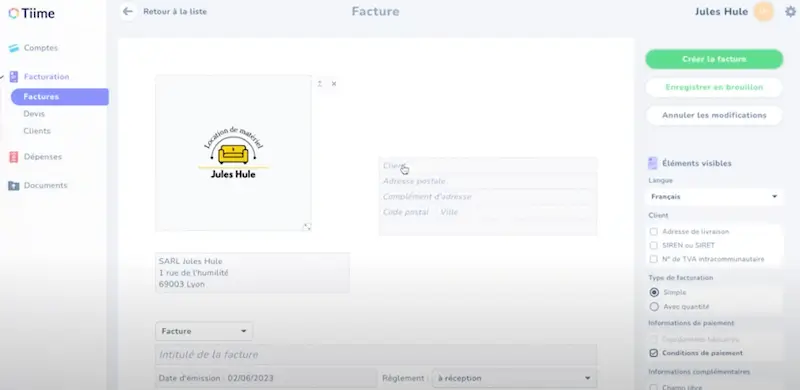Image resolution: width=800 pixels, height=390 pixels.
Task: Open Comptes in the sidebar
Action: pos(41,48)
